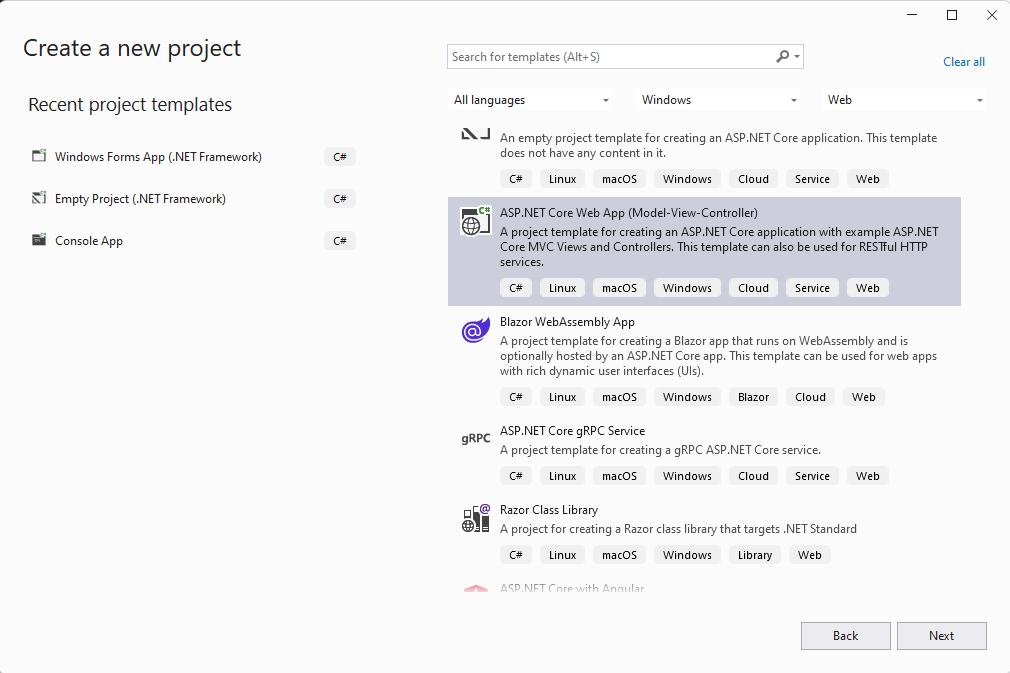Click the Windows Forms App template icon
1010x673 pixels.
pos(39,156)
